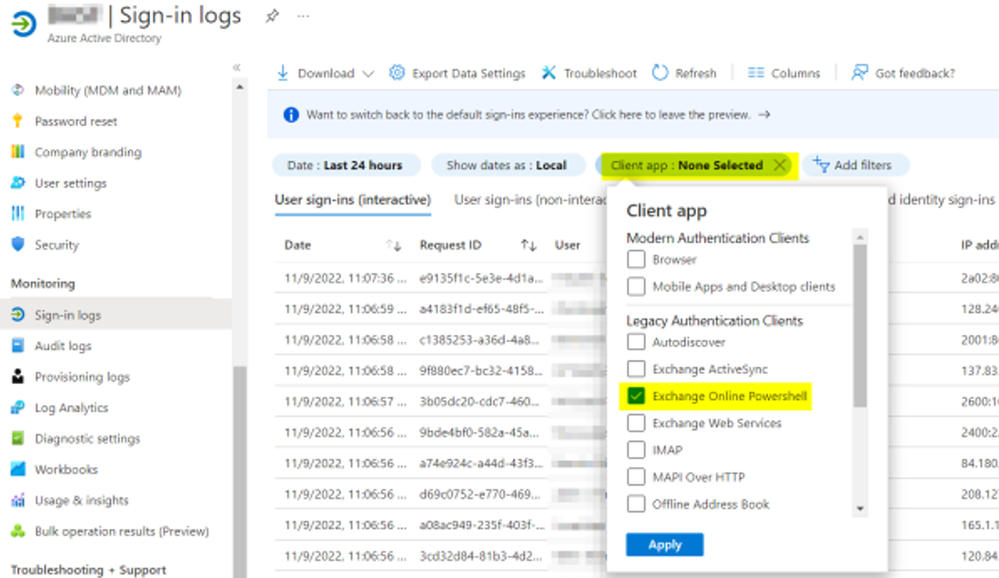This screenshot has height=578, width=999.
Task: Open the Date: Last 24 hours filter
Action: (345, 165)
